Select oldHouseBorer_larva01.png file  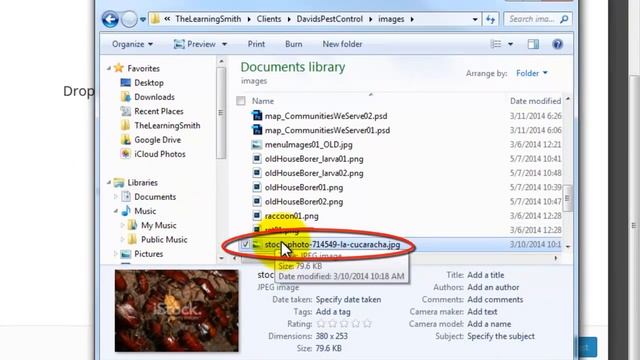point(314,159)
